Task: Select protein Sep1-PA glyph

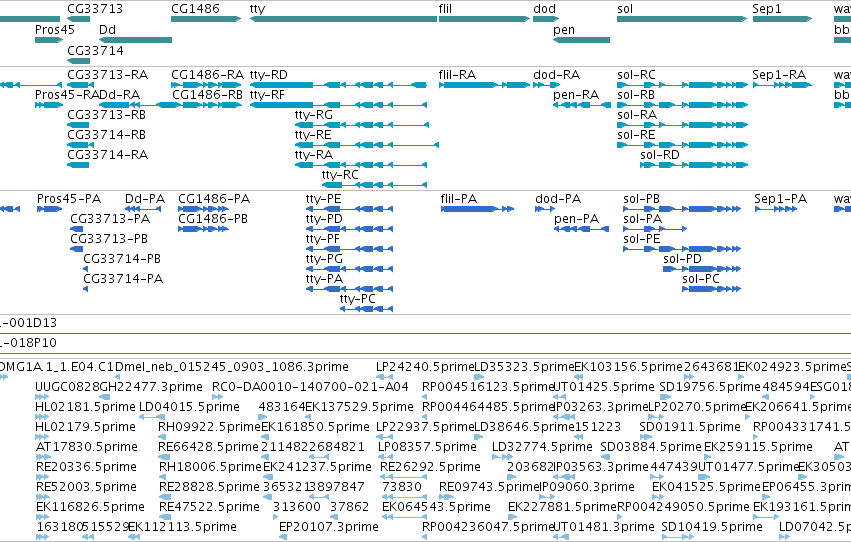Action: (x=776, y=209)
